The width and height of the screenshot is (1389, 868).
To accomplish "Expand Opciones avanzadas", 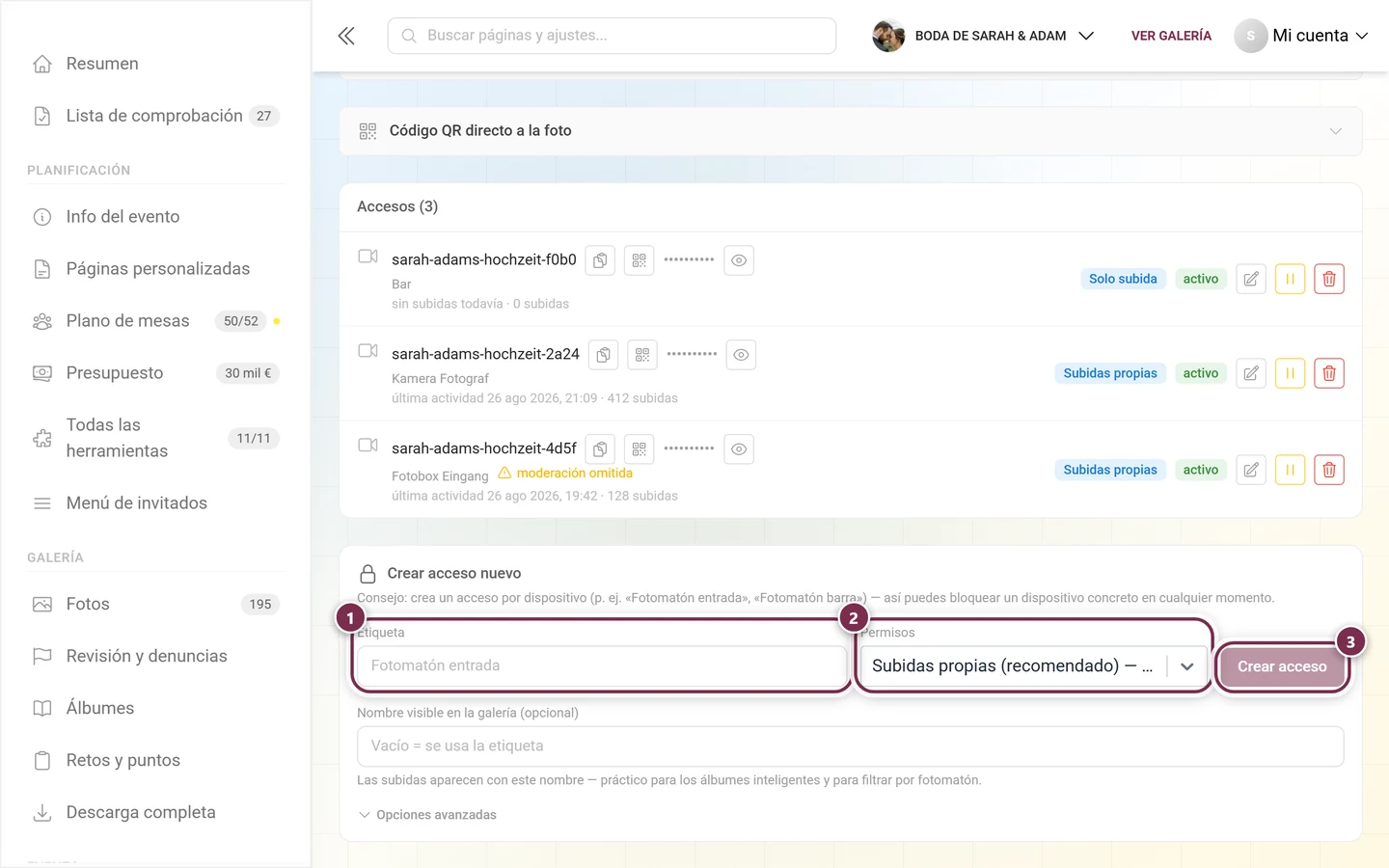I will (x=427, y=815).
